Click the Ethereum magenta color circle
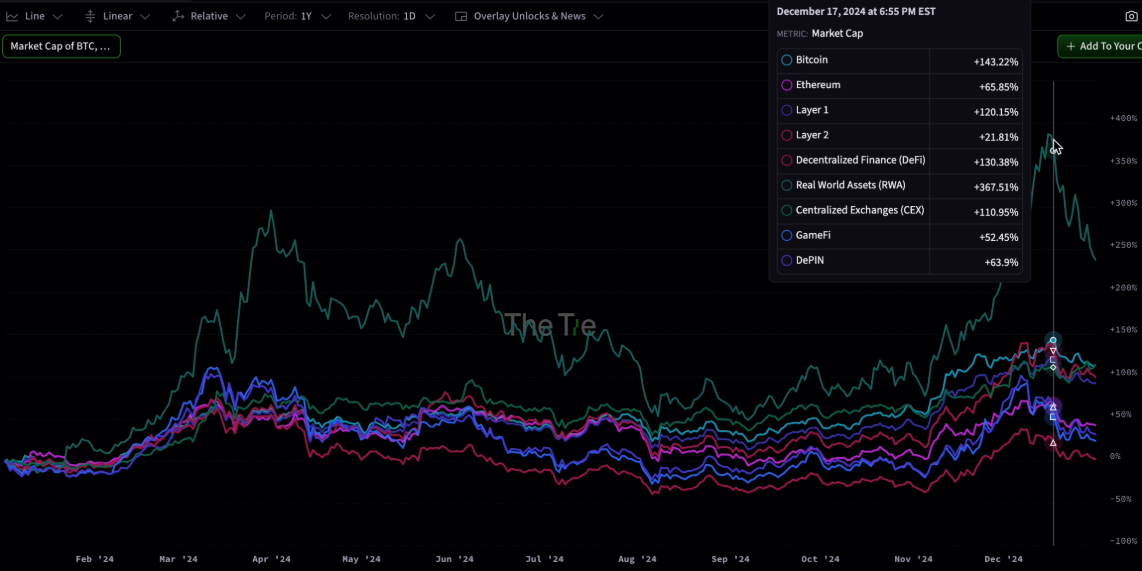Image resolution: width=1142 pixels, height=571 pixels. (x=787, y=86)
